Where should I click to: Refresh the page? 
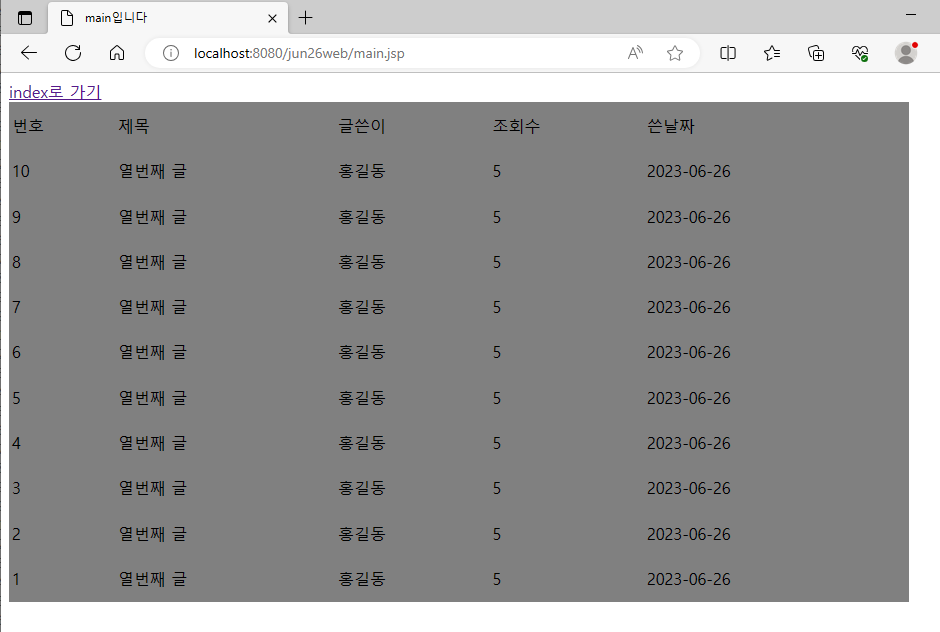73,53
